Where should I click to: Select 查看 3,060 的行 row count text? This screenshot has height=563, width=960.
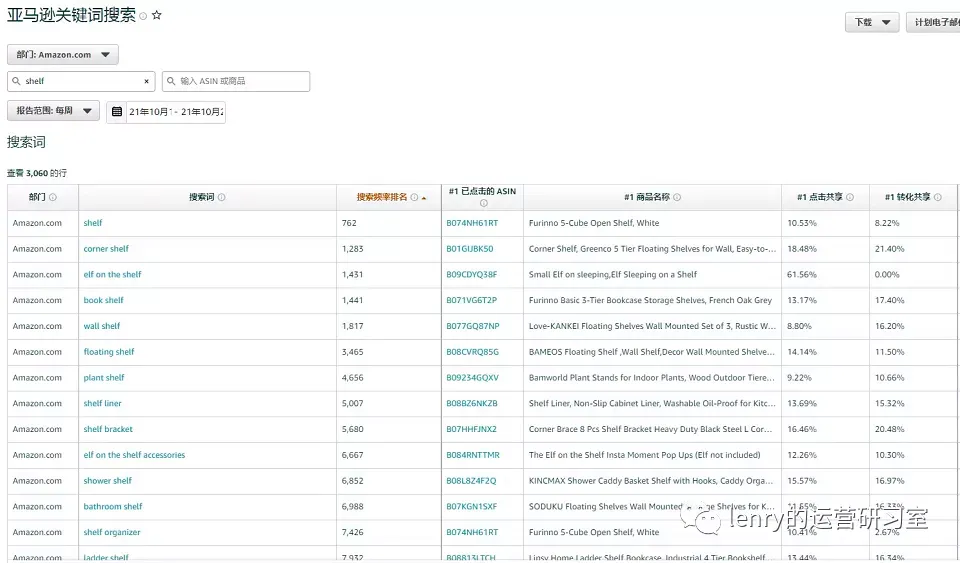click(x=37, y=173)
